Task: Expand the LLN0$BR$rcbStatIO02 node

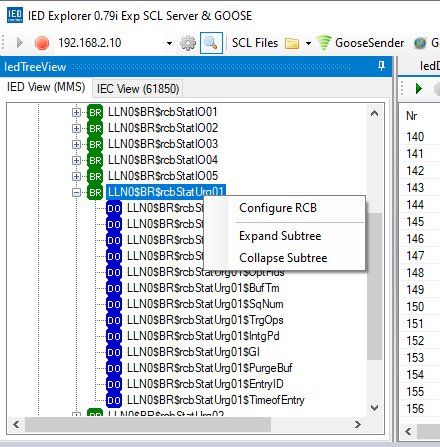Action: (76, 128)
